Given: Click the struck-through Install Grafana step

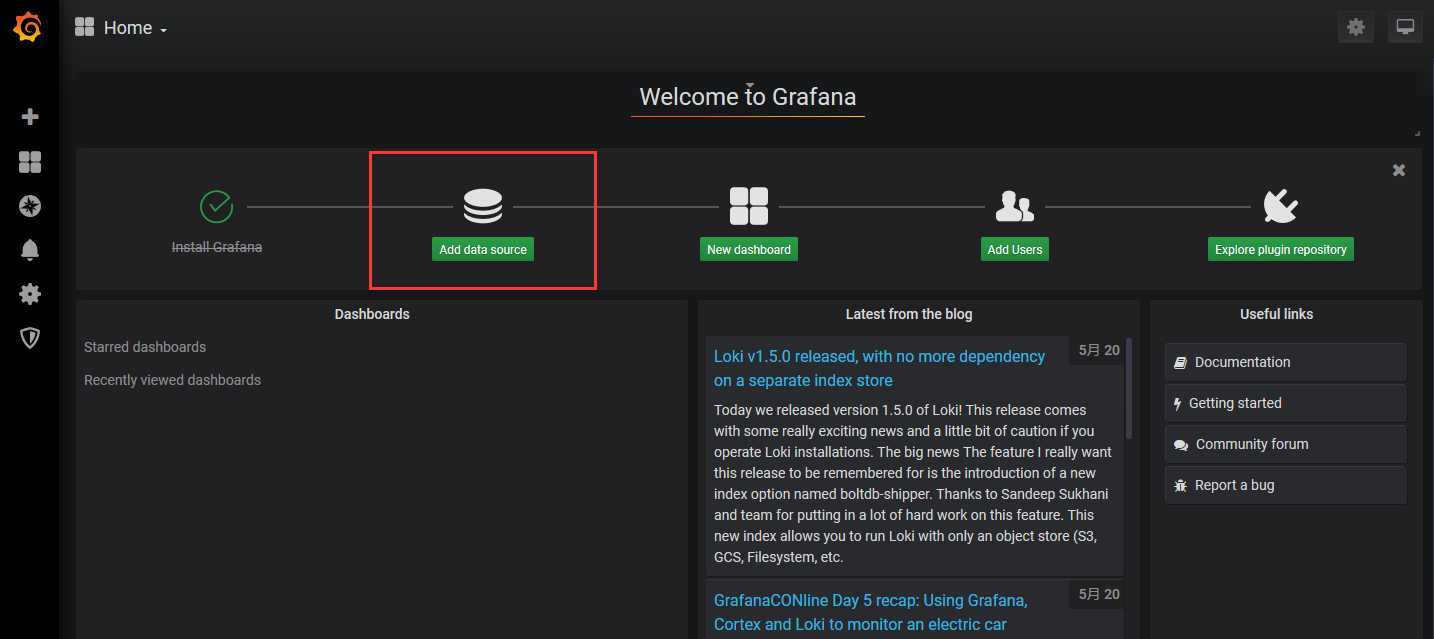Looking at the screenshot, I should pos(217,247).
